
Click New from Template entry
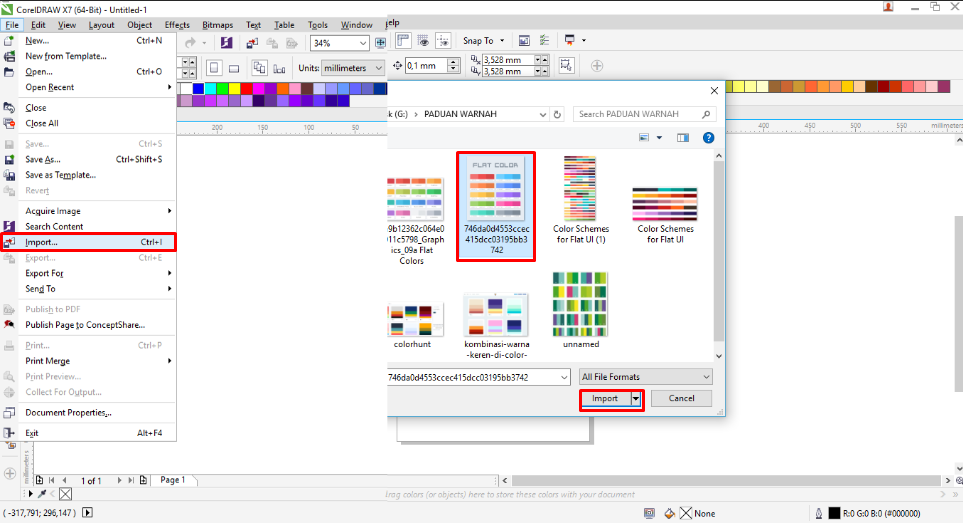click(x=88, y=56)
